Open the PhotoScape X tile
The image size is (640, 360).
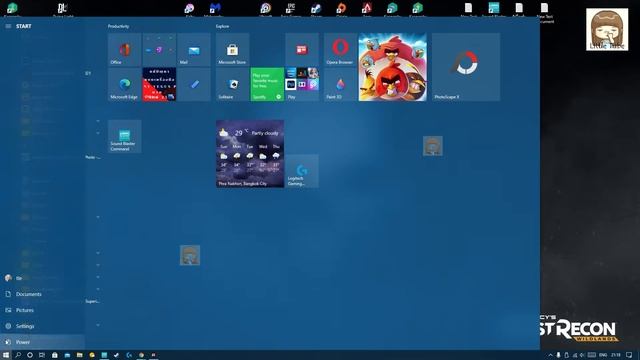[x=466, y=67]
